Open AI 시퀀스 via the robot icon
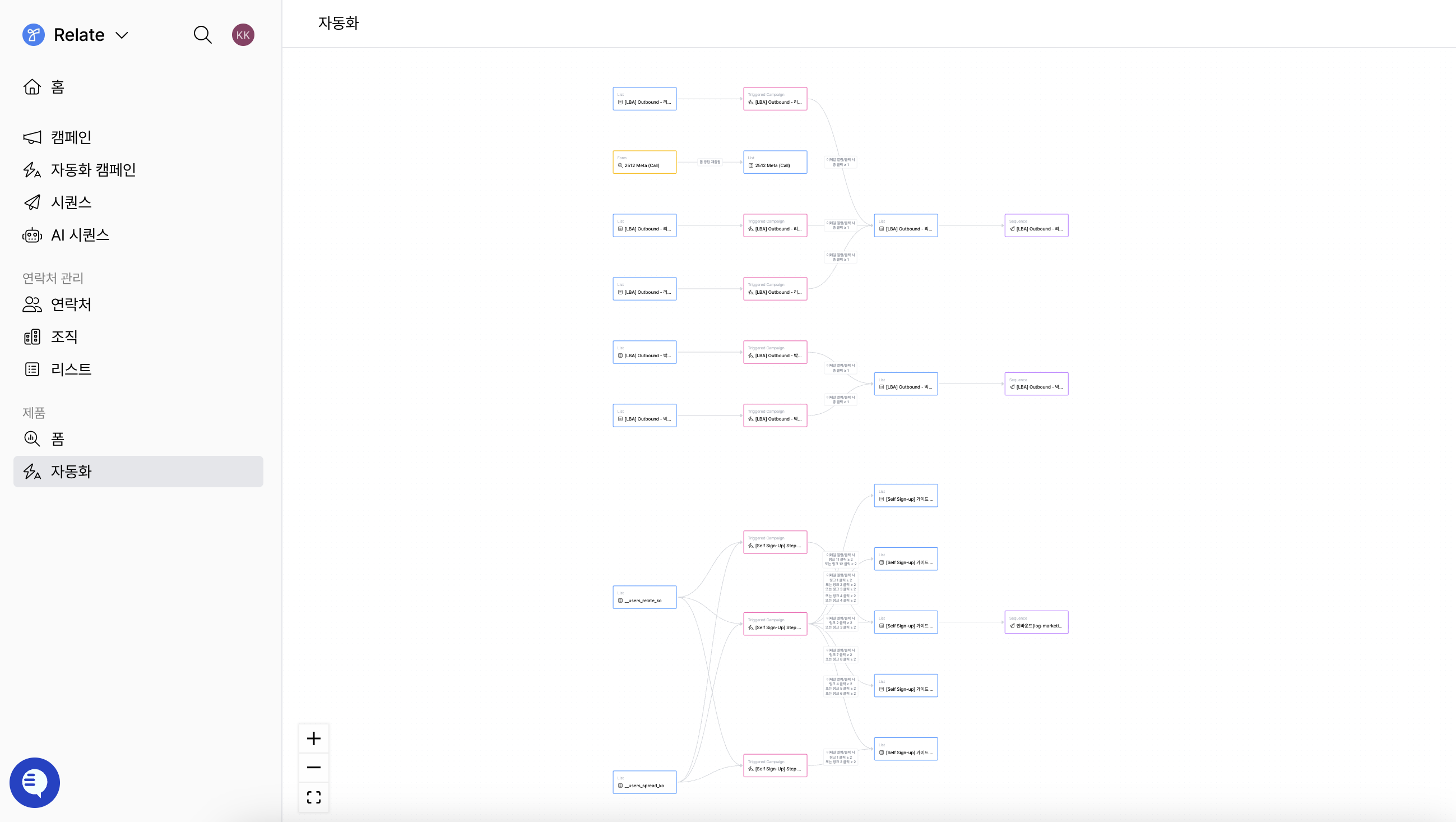This screenshot has height=822, width=1456. [x=32, y=234]
